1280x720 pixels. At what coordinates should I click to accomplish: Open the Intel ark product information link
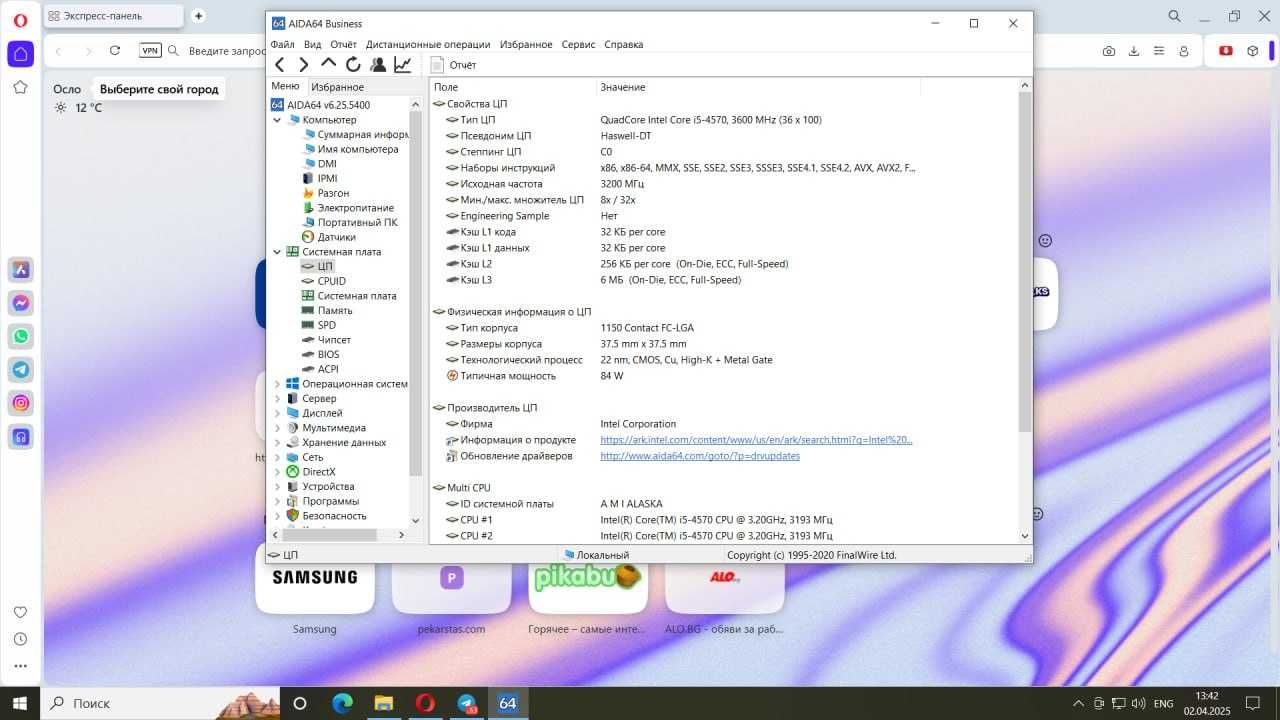(756, 440)
